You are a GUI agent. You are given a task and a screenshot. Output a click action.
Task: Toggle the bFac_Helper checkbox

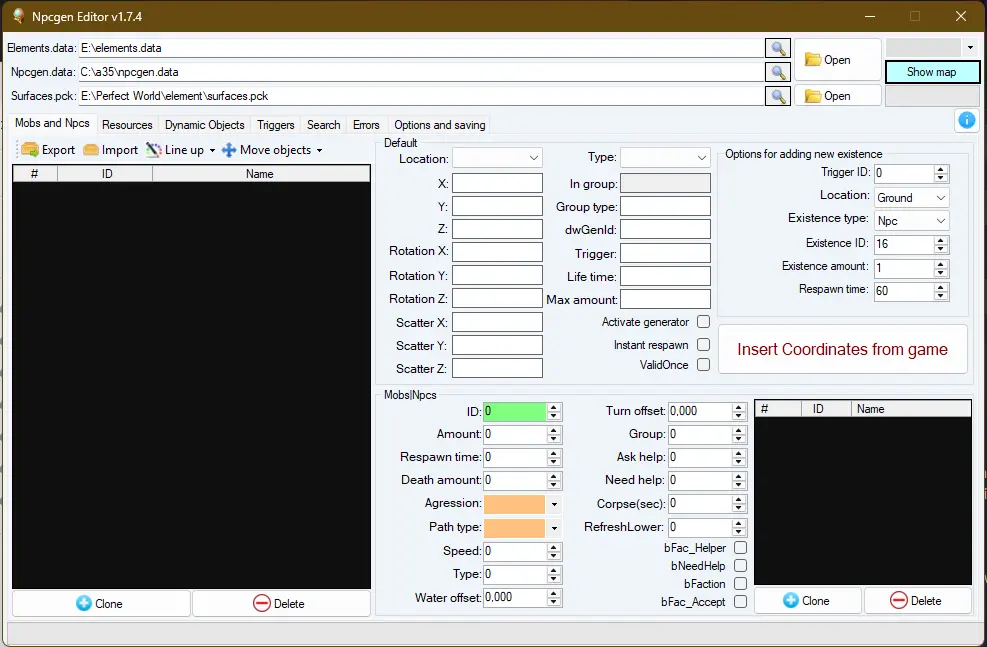pos(741,548)
